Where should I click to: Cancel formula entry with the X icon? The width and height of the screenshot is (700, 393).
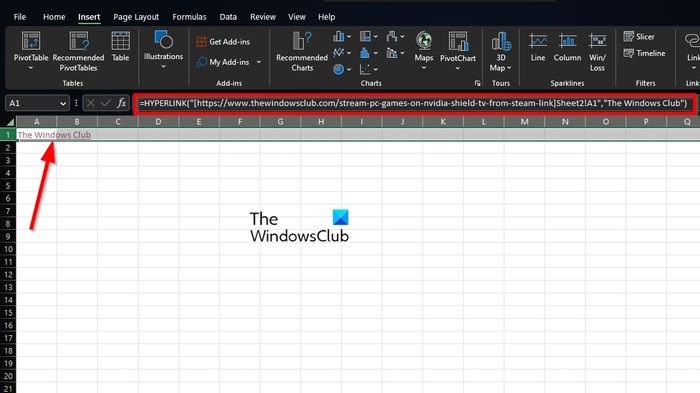(91, 103)
